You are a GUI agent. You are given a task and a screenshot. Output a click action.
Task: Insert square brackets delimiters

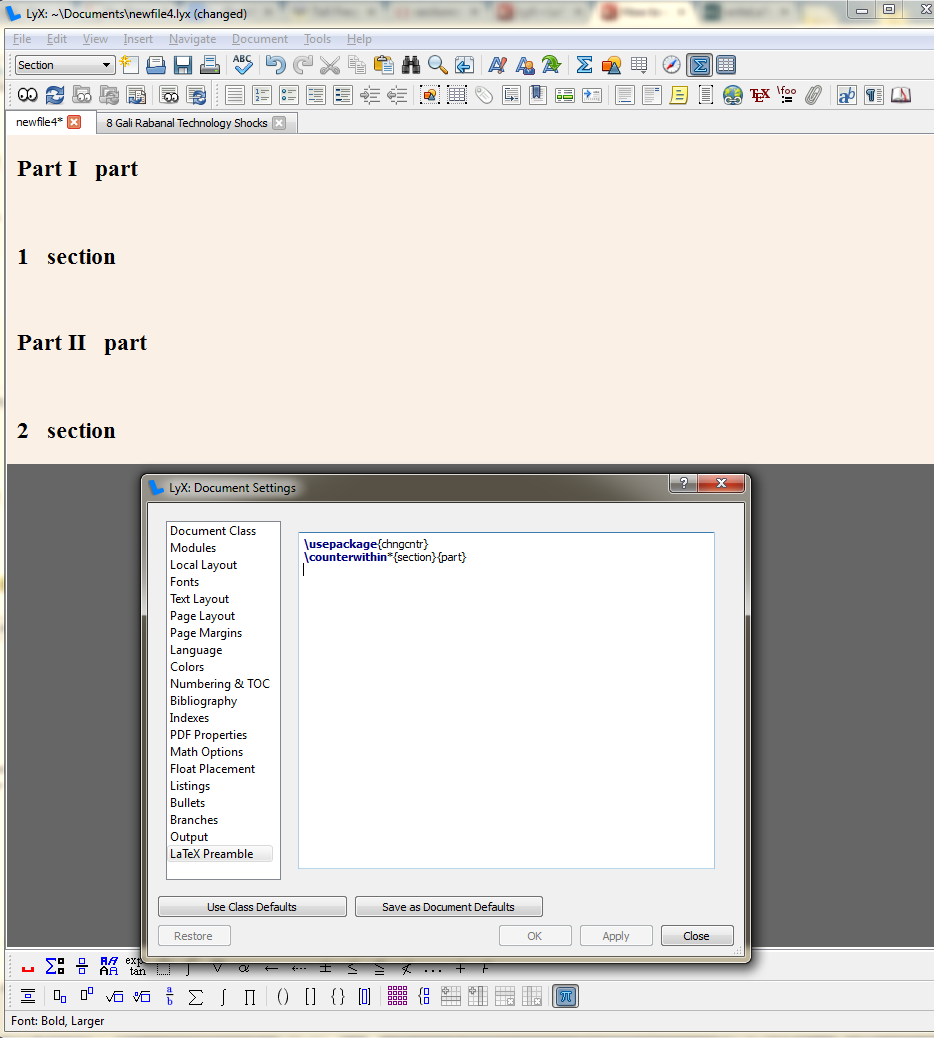coord(310,996)
